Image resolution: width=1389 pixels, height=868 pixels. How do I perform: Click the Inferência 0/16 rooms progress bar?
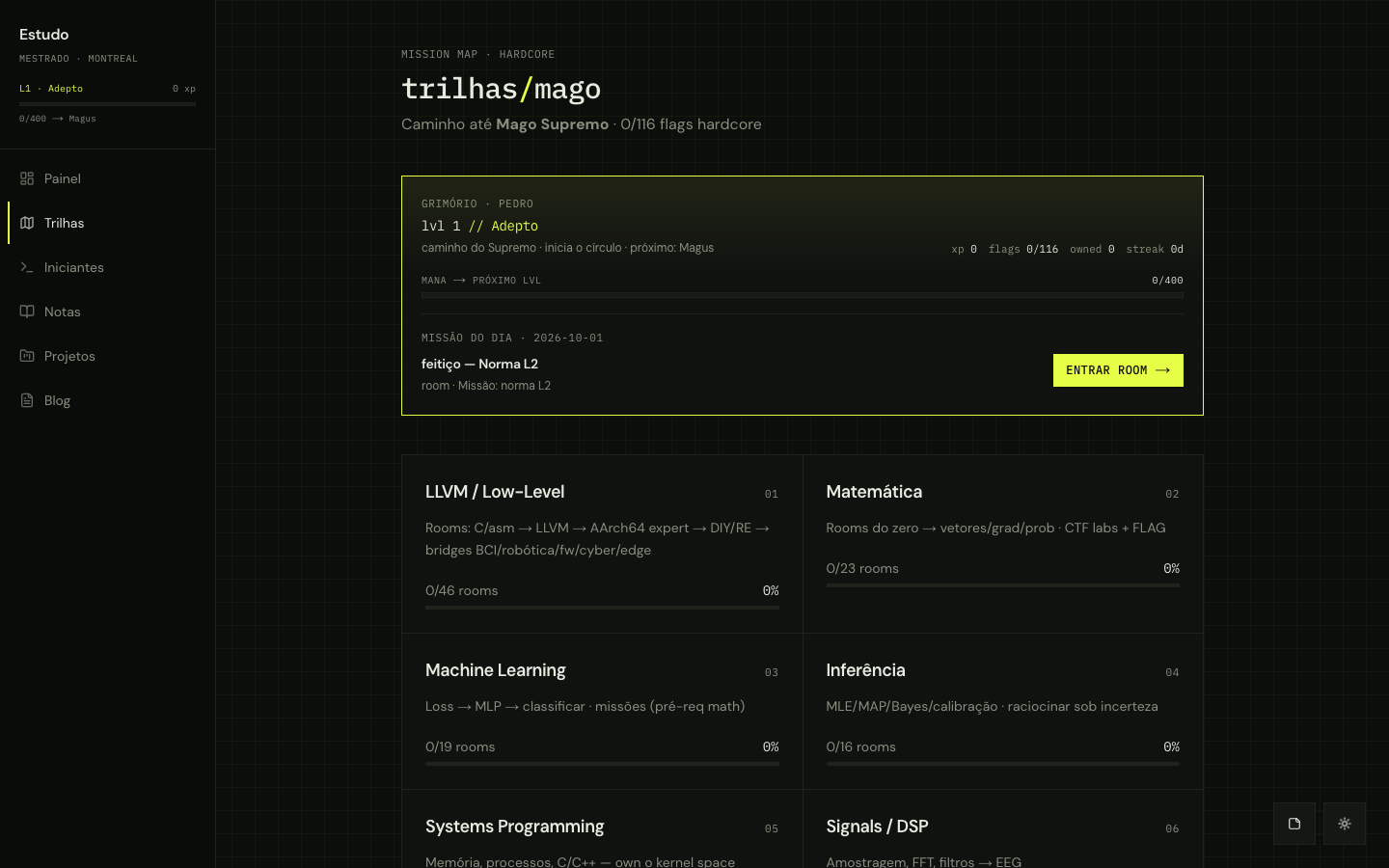point(1003,764)
